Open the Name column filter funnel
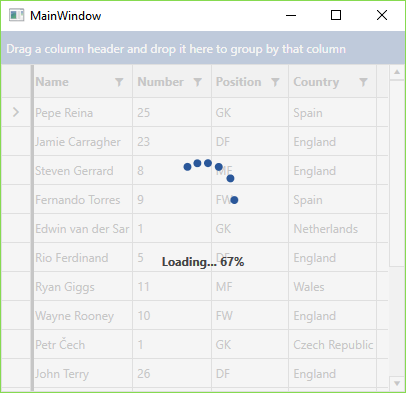The height and width of the screenshot is (393, 406). point(119,82)
